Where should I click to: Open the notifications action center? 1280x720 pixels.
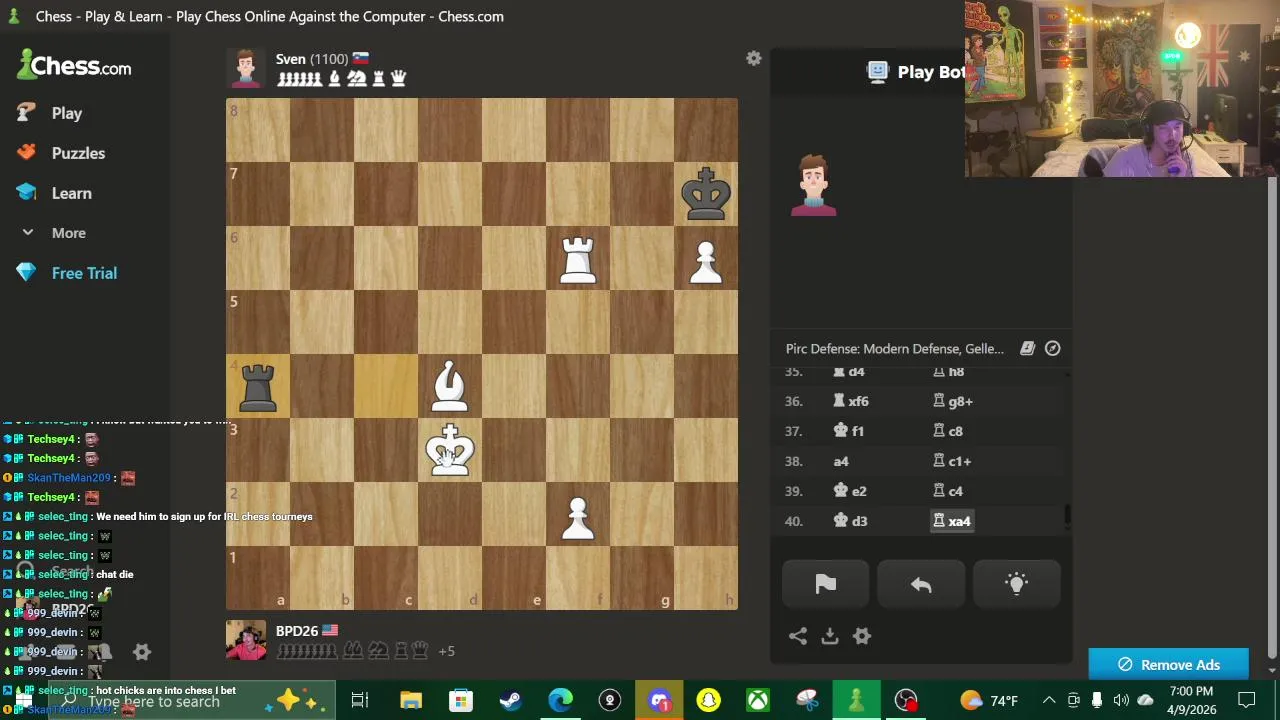(x=1246, y=701)
